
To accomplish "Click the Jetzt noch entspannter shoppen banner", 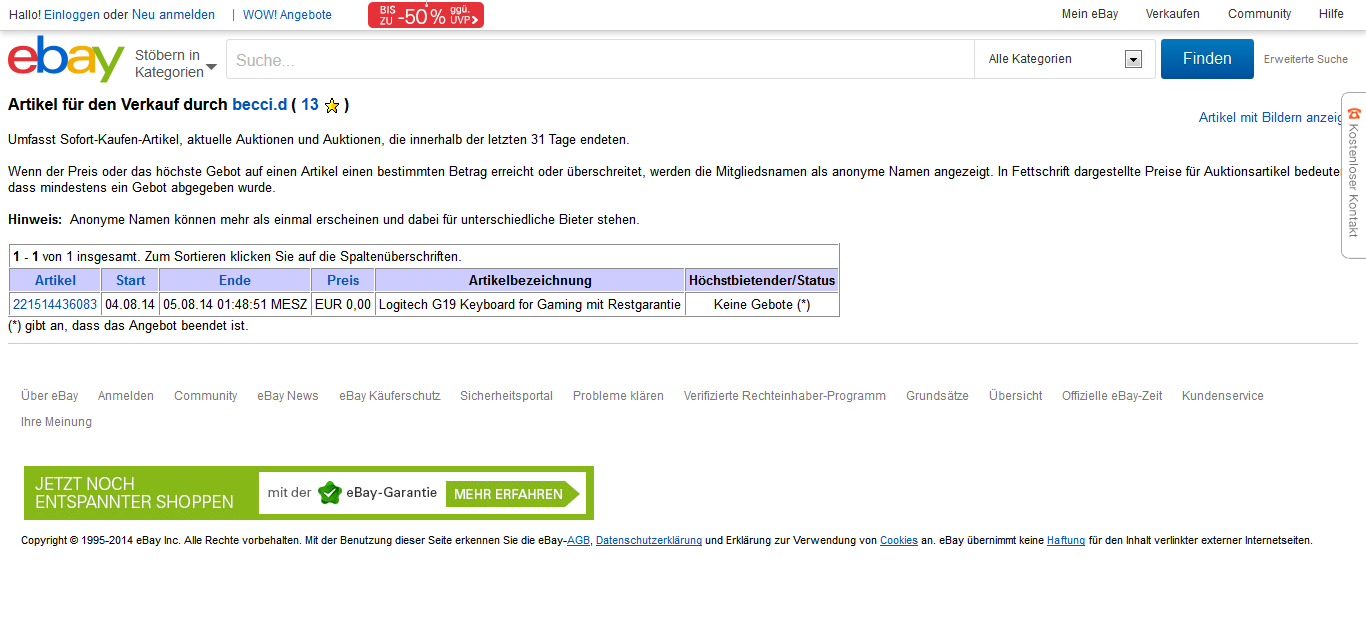I will (x=309, y=493).
